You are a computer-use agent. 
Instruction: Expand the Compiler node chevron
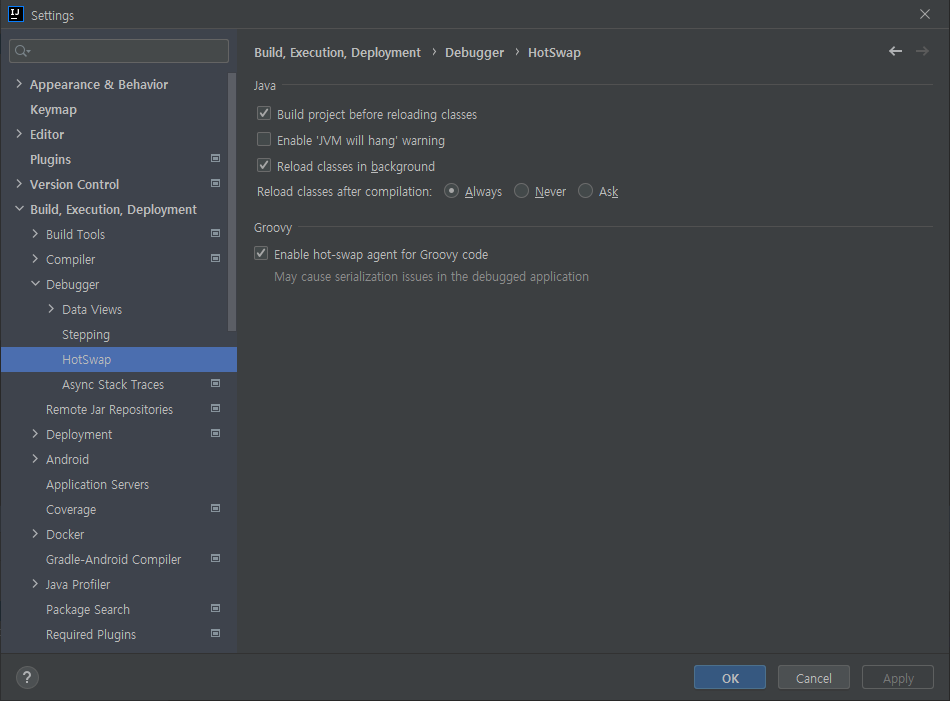pos(35,259)
